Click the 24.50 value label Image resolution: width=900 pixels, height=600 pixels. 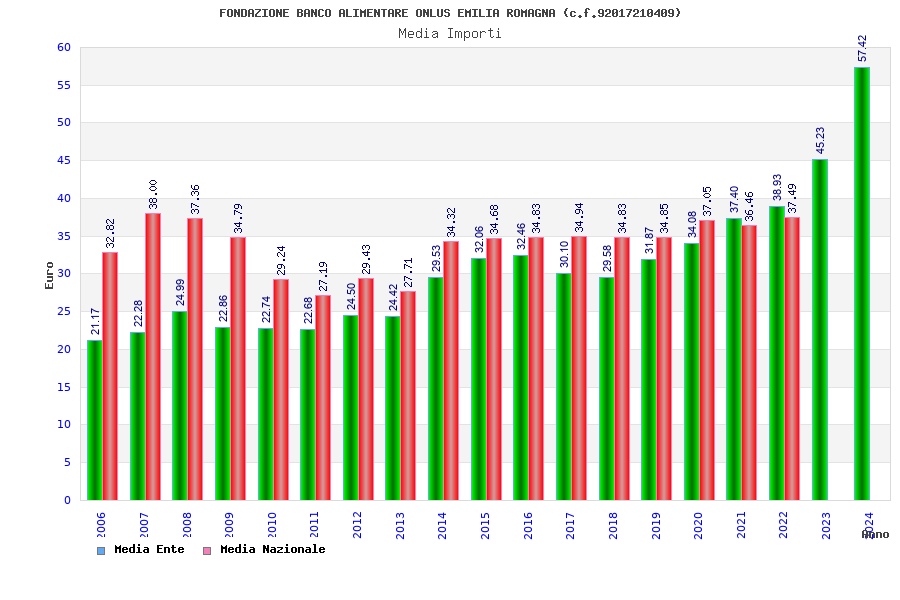351,296
